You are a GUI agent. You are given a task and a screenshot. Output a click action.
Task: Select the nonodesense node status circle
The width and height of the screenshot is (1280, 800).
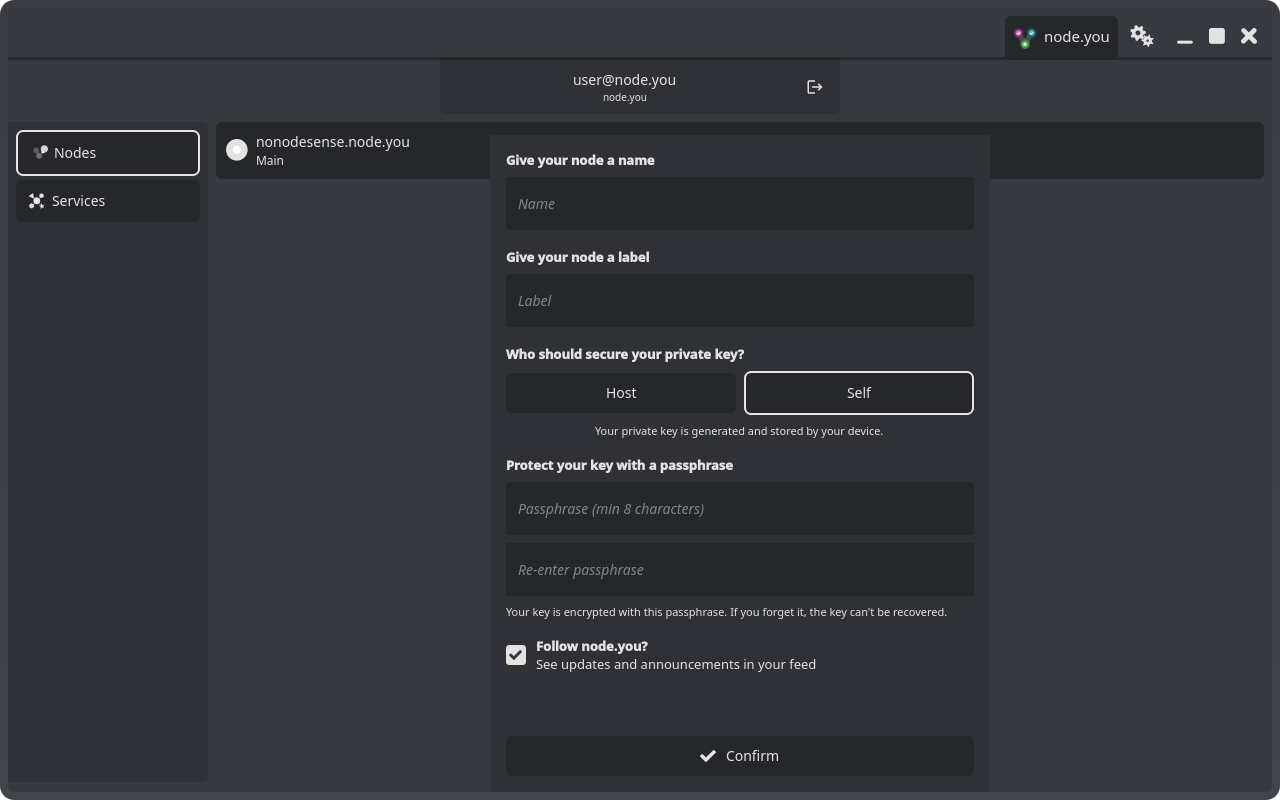(237, 150)
